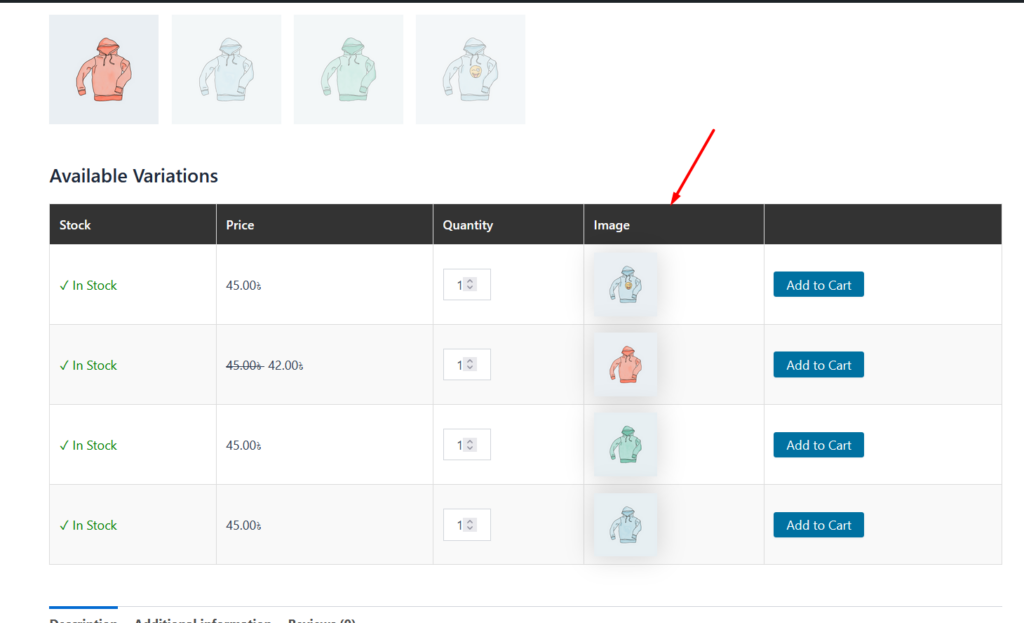Click the quantity stepper for the orange hoodie row
The height and width of the screenshot is (623, 1024).
tap(471, 365)
